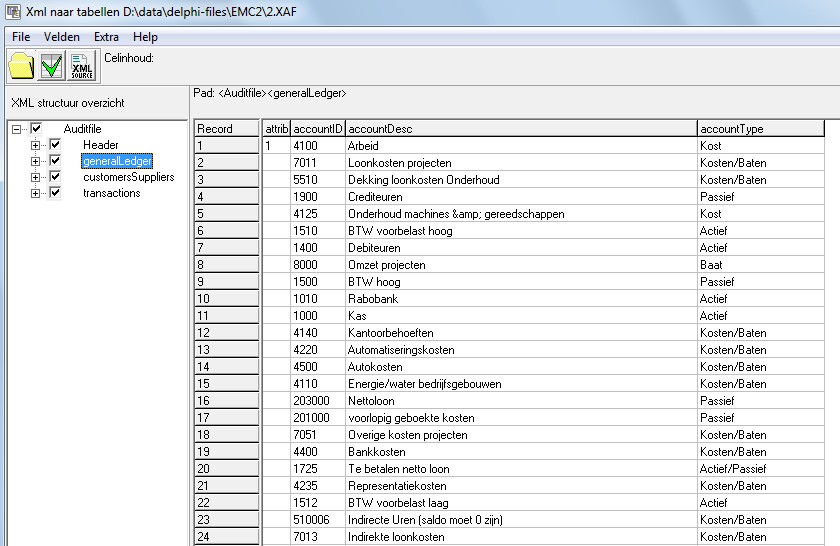Toggle the transactions checkbox

click(55, 193)
